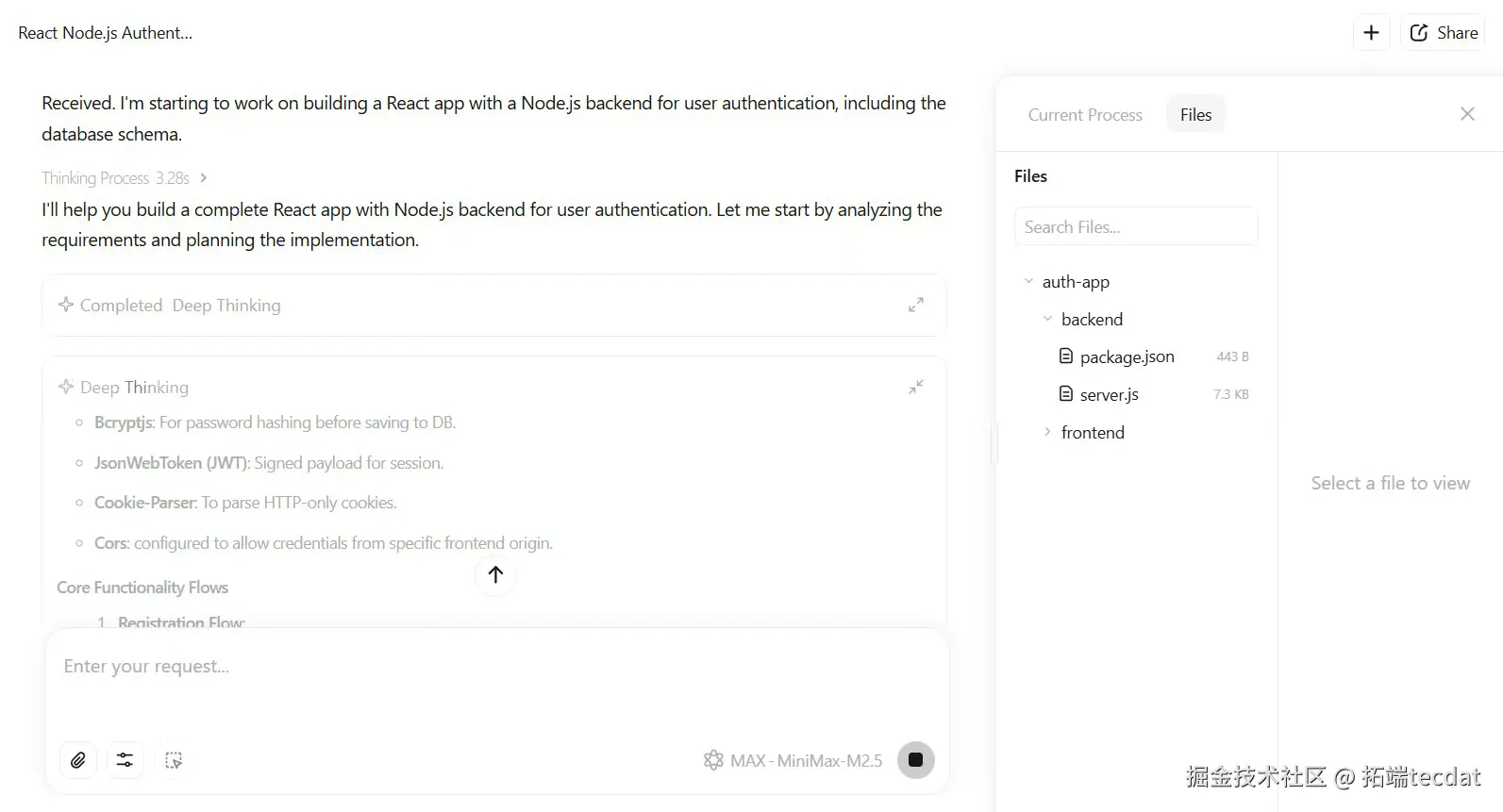
Task: Open the sliders settings icon
Action: click(125, 760)
